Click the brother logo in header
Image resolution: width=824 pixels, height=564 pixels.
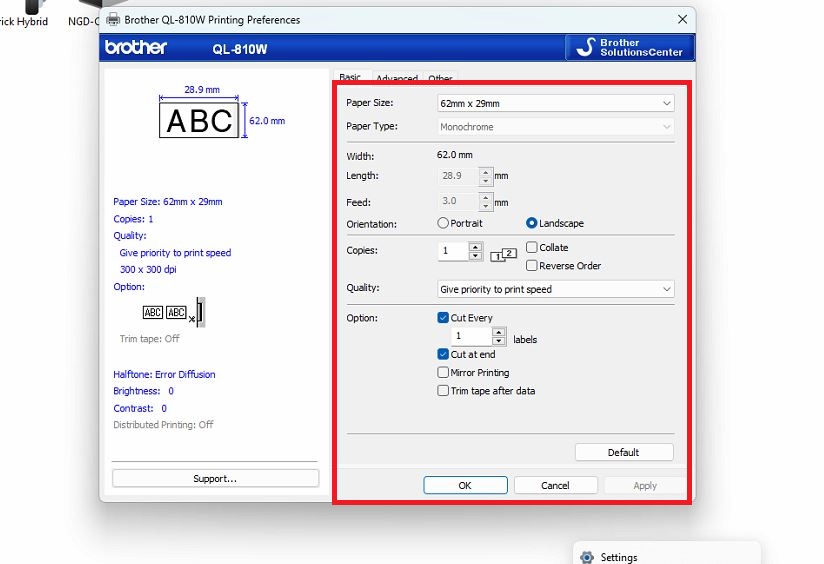[x=136, y=47]
